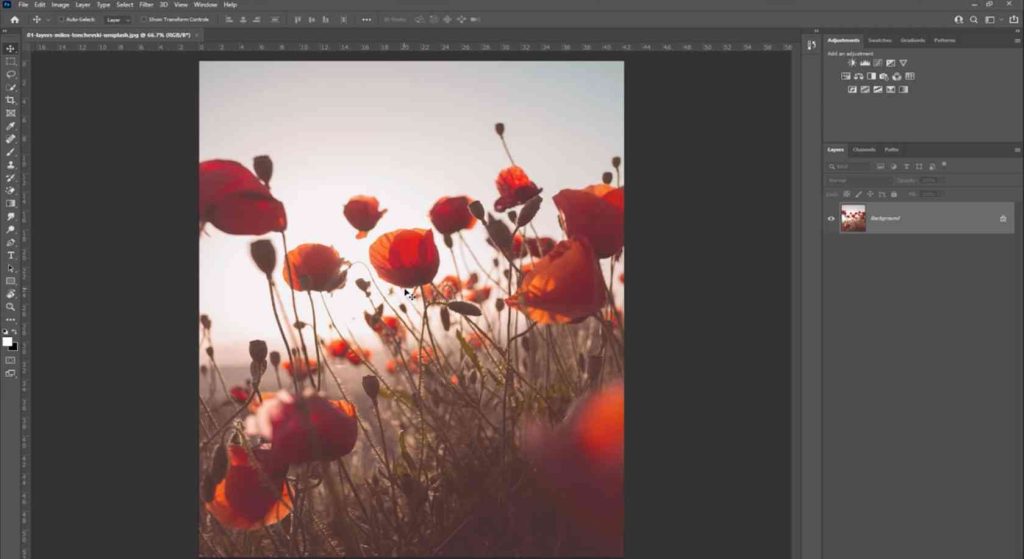Change the screen mode

tap(10, 374)
